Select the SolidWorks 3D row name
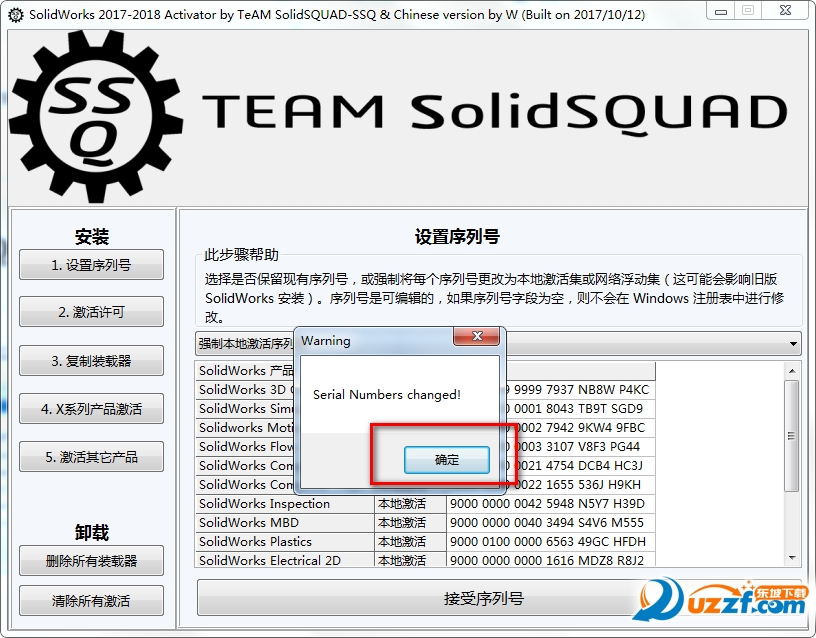This screenshot has width=816, height=638. [x=245, y=390]
